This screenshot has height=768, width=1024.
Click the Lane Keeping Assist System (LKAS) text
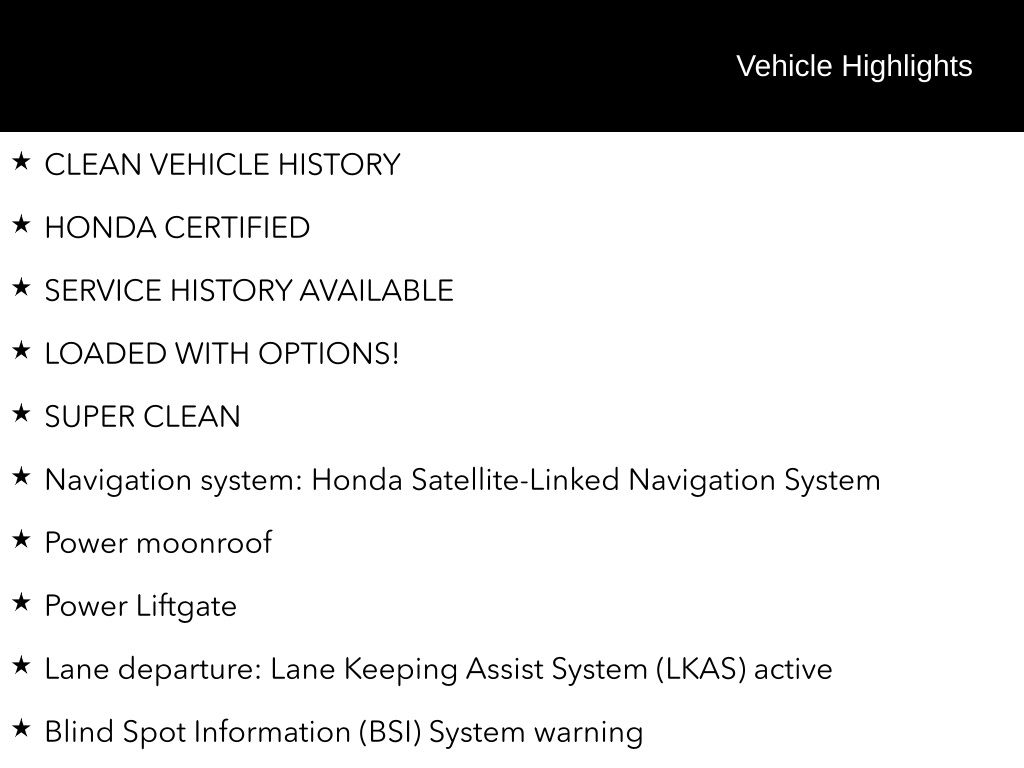click(x=508, y=669)
